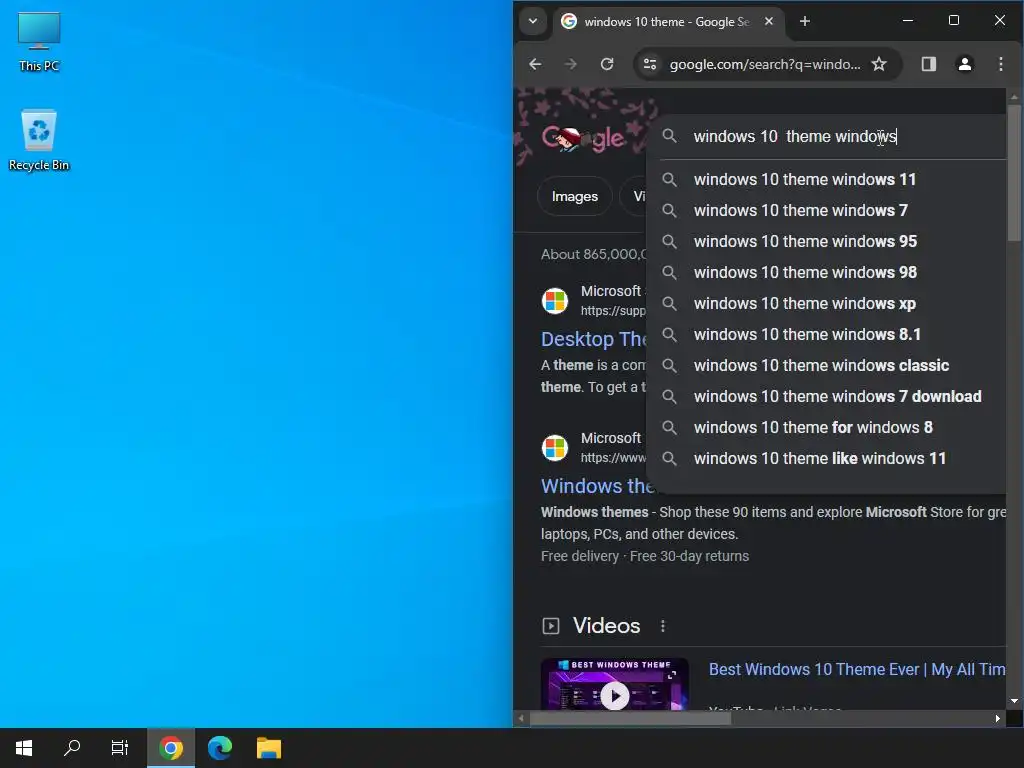Open the 'Windows the...' Microsoft store result link

[x=596, y=486]
